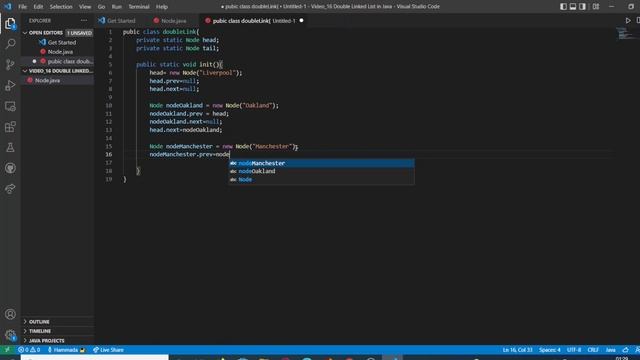
Task: Click the remote window status bar icon
Action: (x=7, y=350)
